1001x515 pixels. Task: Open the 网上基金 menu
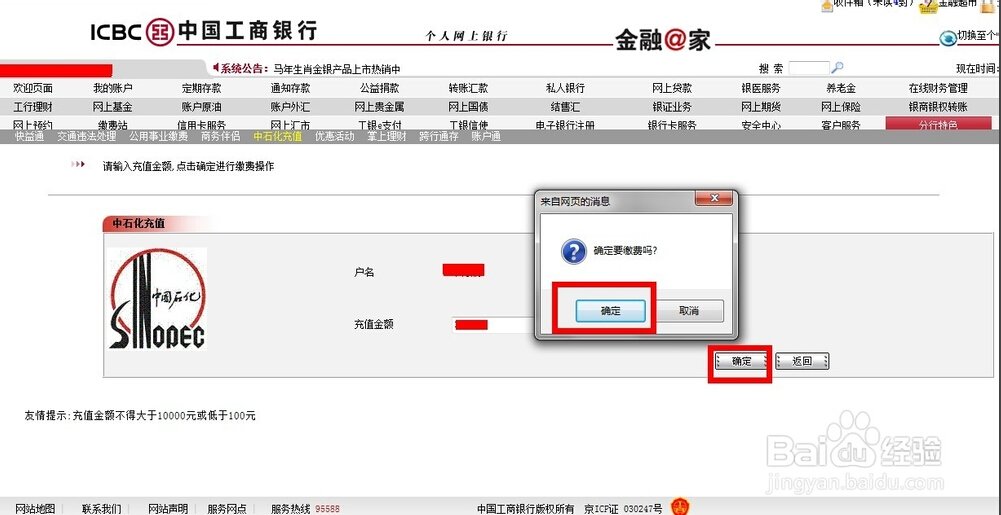(112, 107)
